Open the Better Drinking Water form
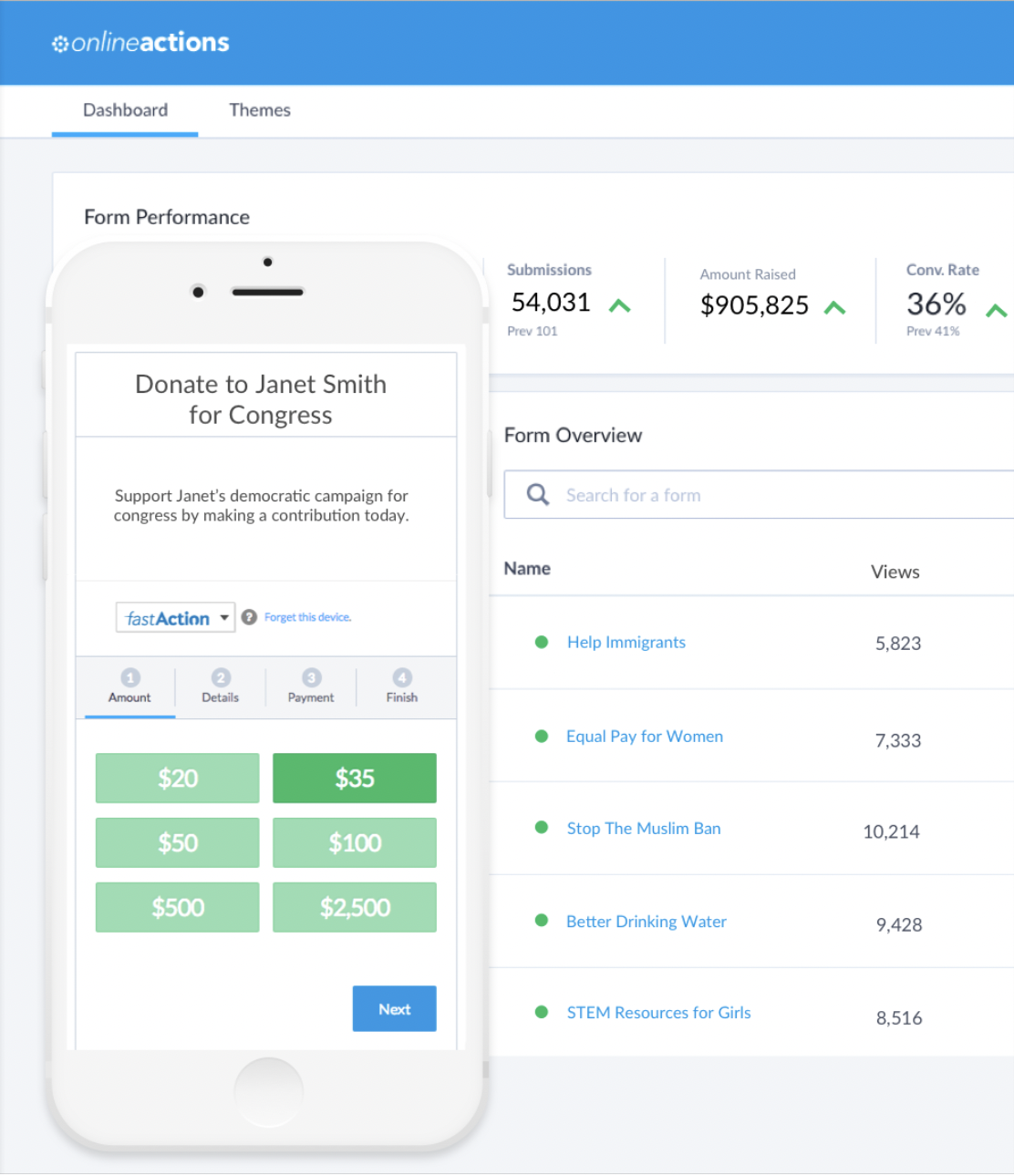Image resolution: width=1014 pixels, height=1176 pixels. (x=647, y=921)
